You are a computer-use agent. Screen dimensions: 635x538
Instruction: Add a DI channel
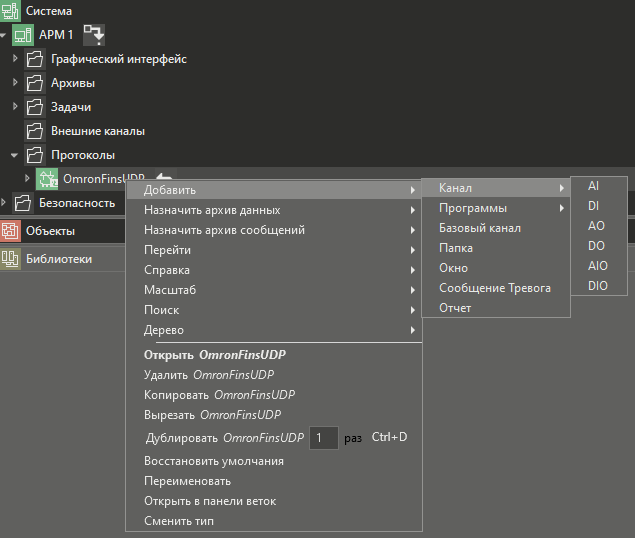click(x=599, y=206)
